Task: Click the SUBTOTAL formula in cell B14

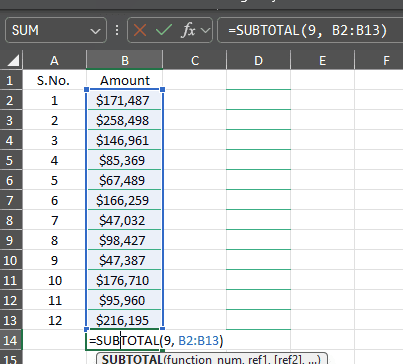Action: 156,340
